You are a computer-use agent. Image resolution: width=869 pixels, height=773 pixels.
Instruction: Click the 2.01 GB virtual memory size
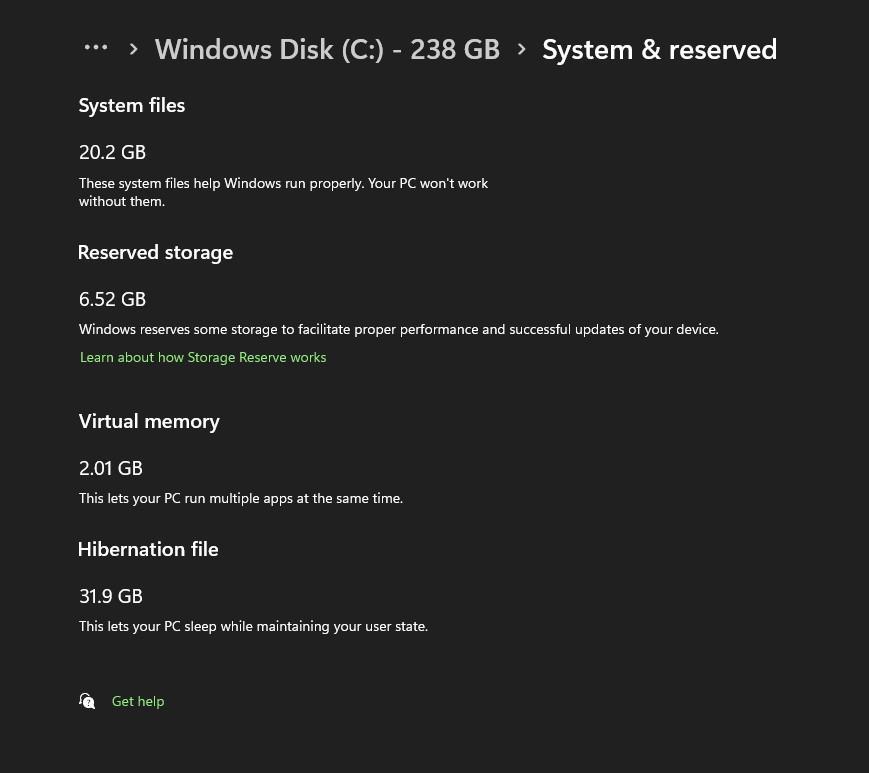[111, 468]
